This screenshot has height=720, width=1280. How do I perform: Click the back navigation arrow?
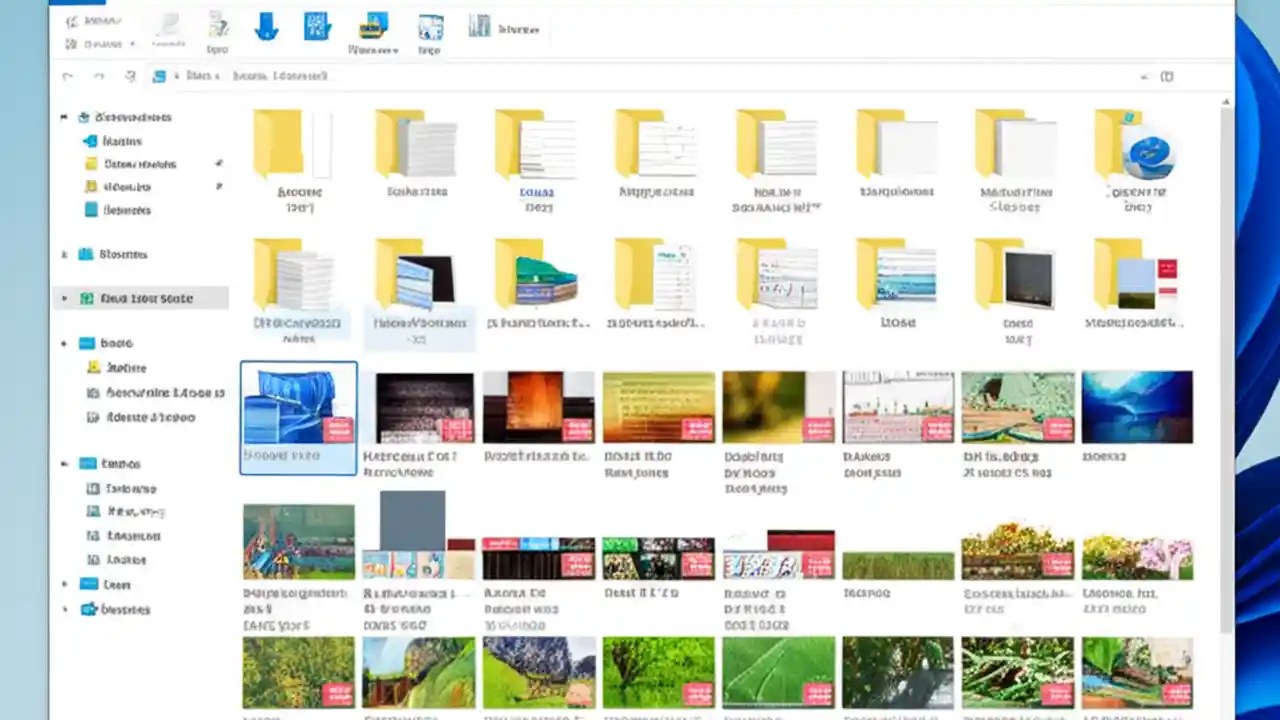[68, 76]
